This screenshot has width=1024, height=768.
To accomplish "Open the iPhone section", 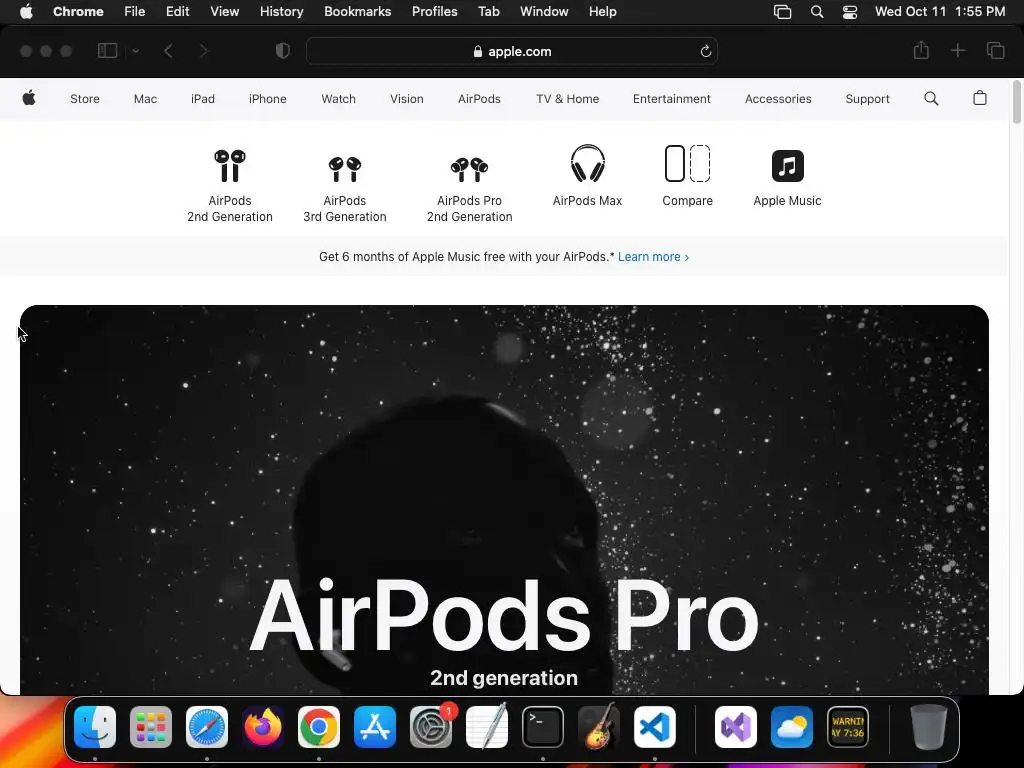I will click(x=268, y=99).
